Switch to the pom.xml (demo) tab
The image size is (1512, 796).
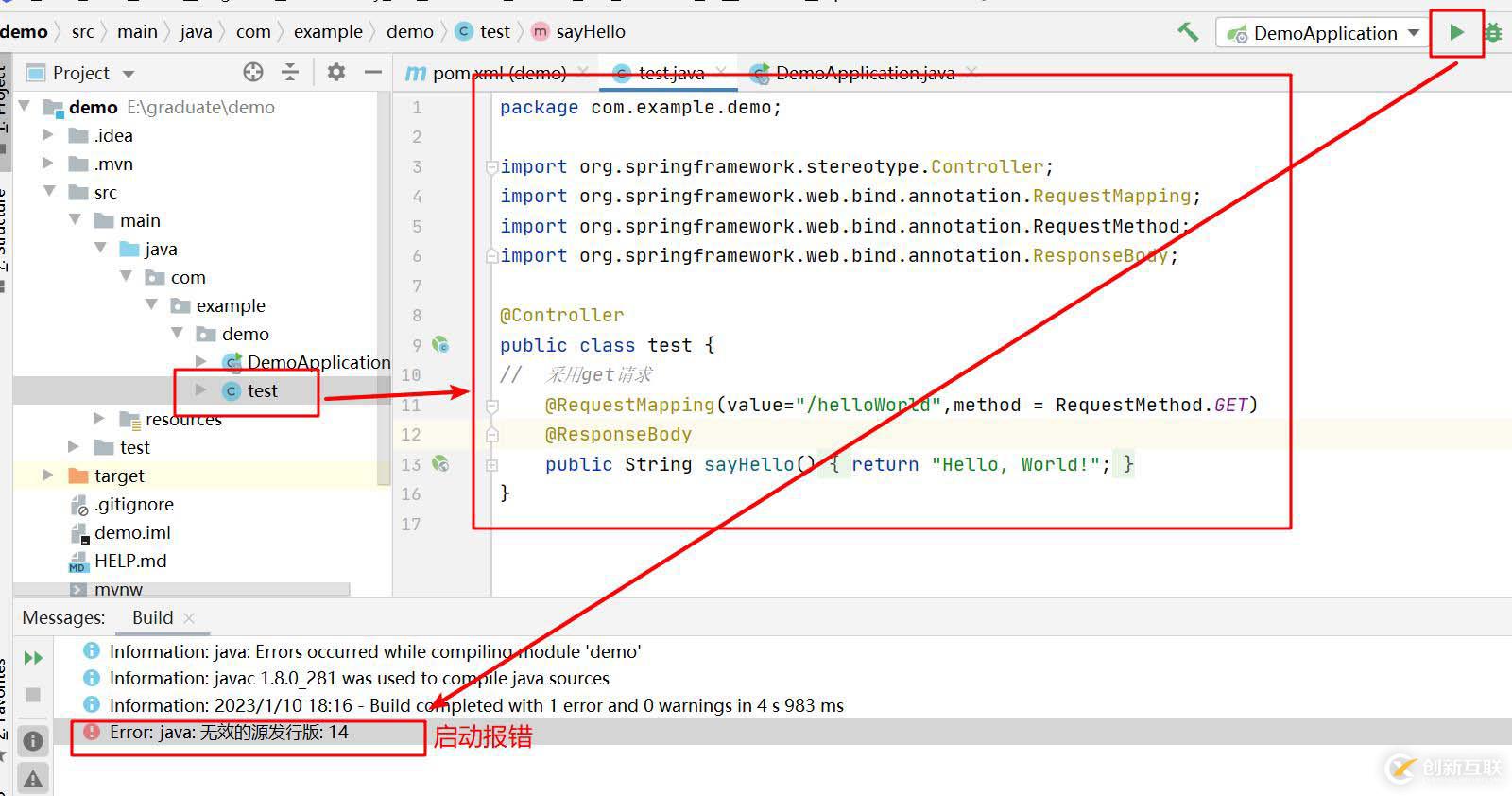(x=498, y=73)
